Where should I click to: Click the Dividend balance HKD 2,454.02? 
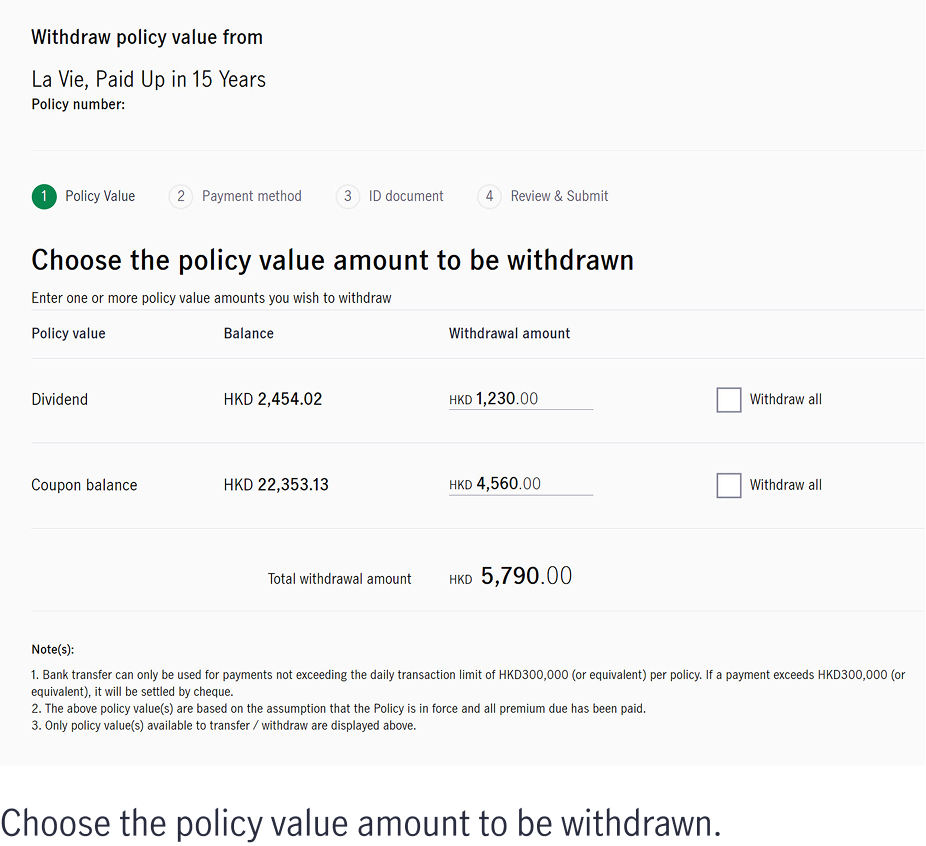[x=273, y=400]
